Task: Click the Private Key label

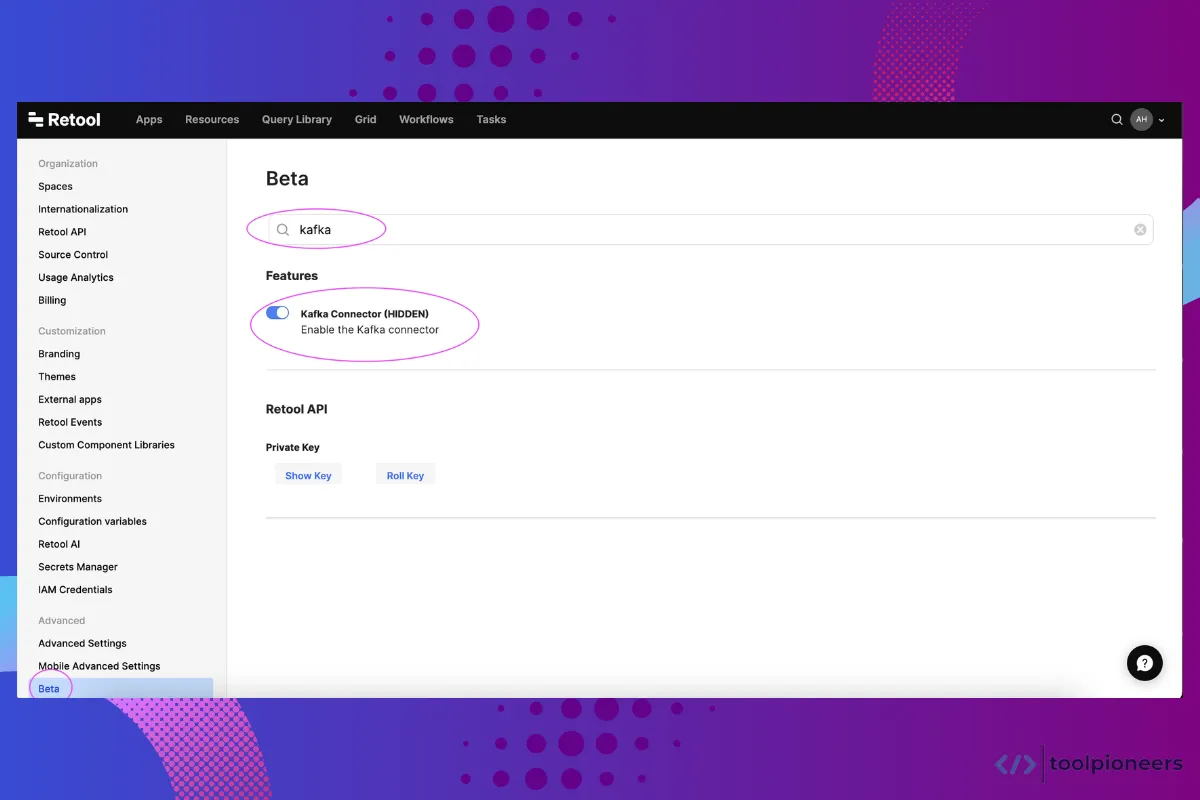Action: (x=293, y=447)
